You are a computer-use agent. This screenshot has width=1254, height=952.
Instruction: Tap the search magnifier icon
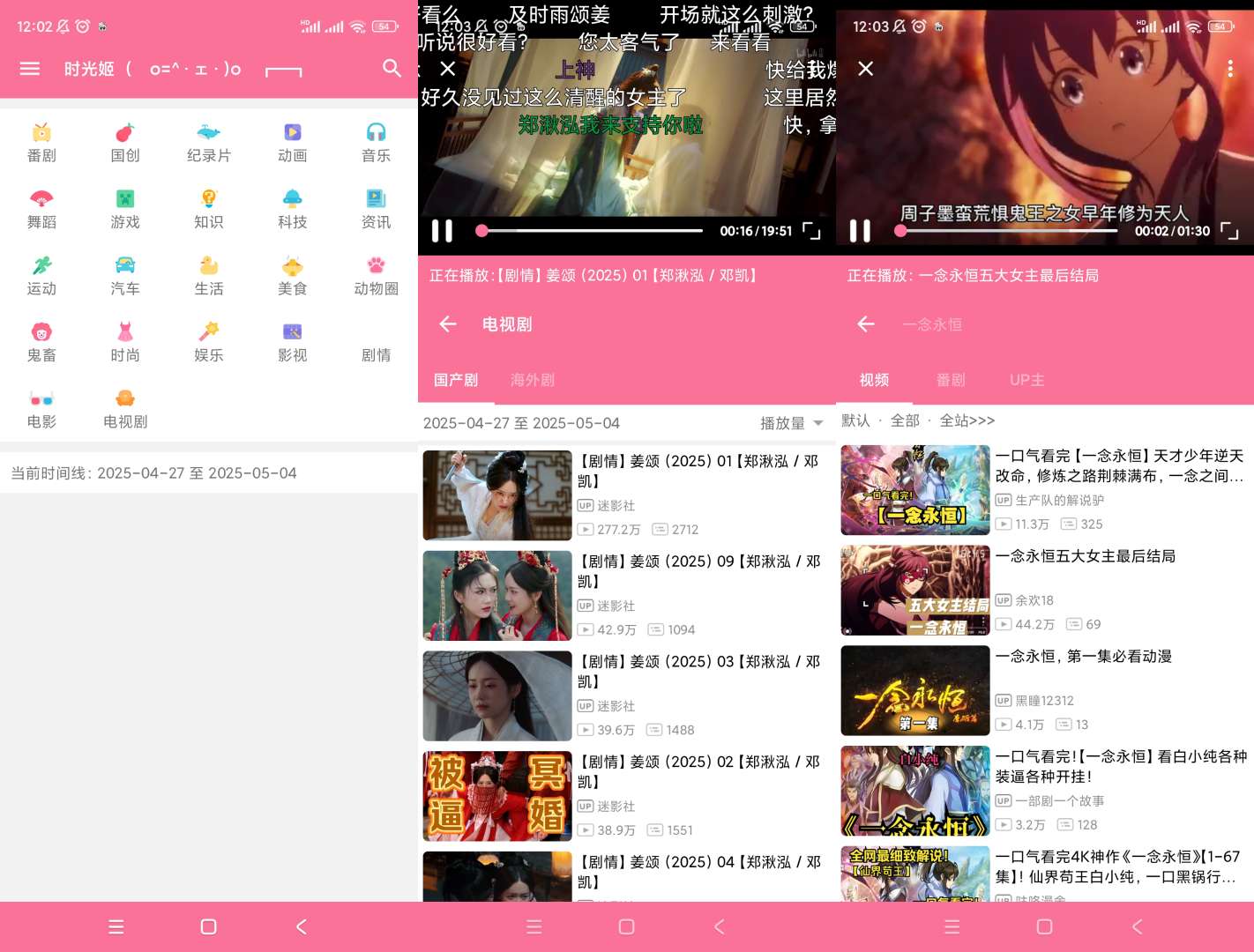392,68
